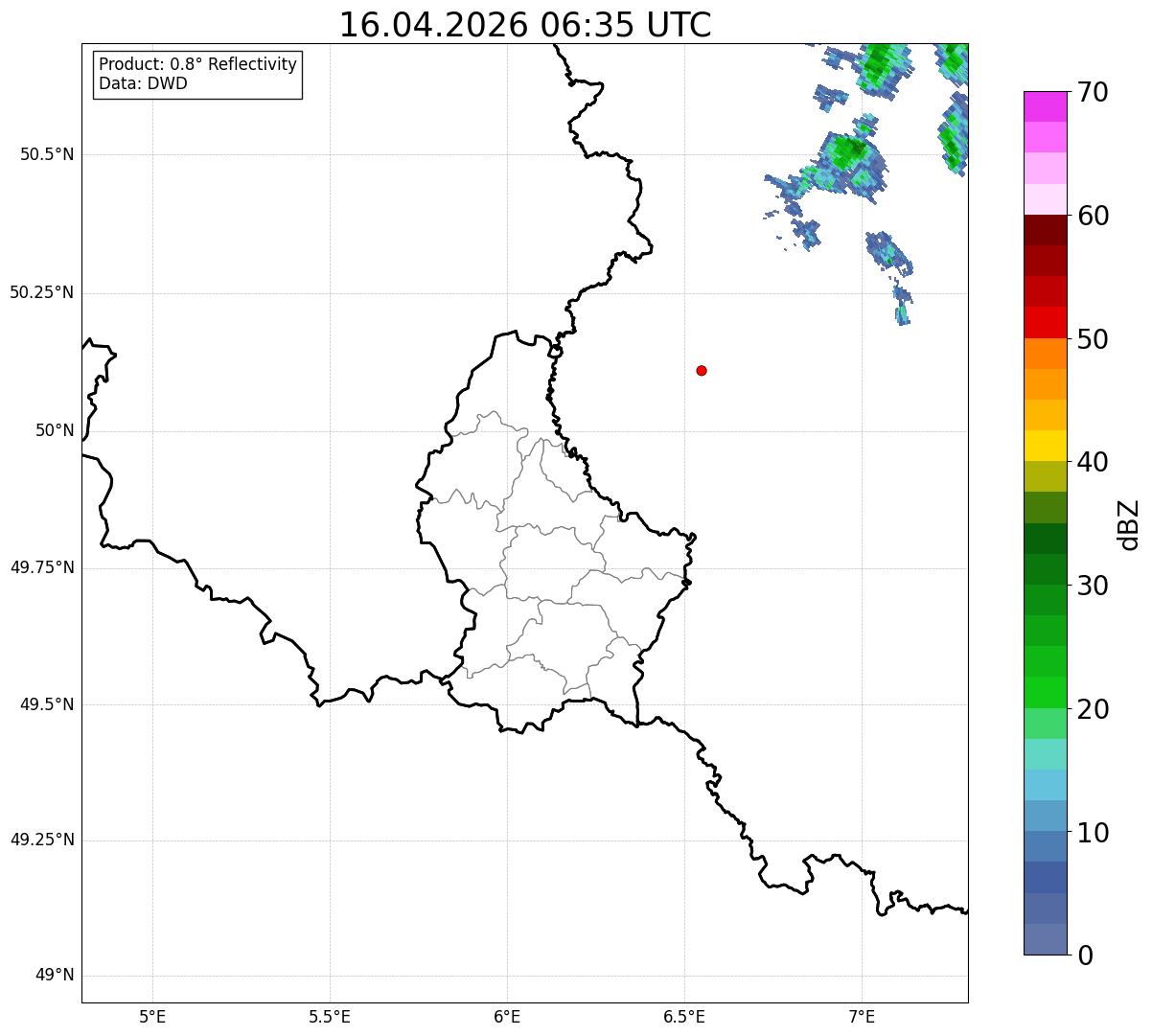Click the Data: DWD label

pyautogui.click(x=143, y=83)
